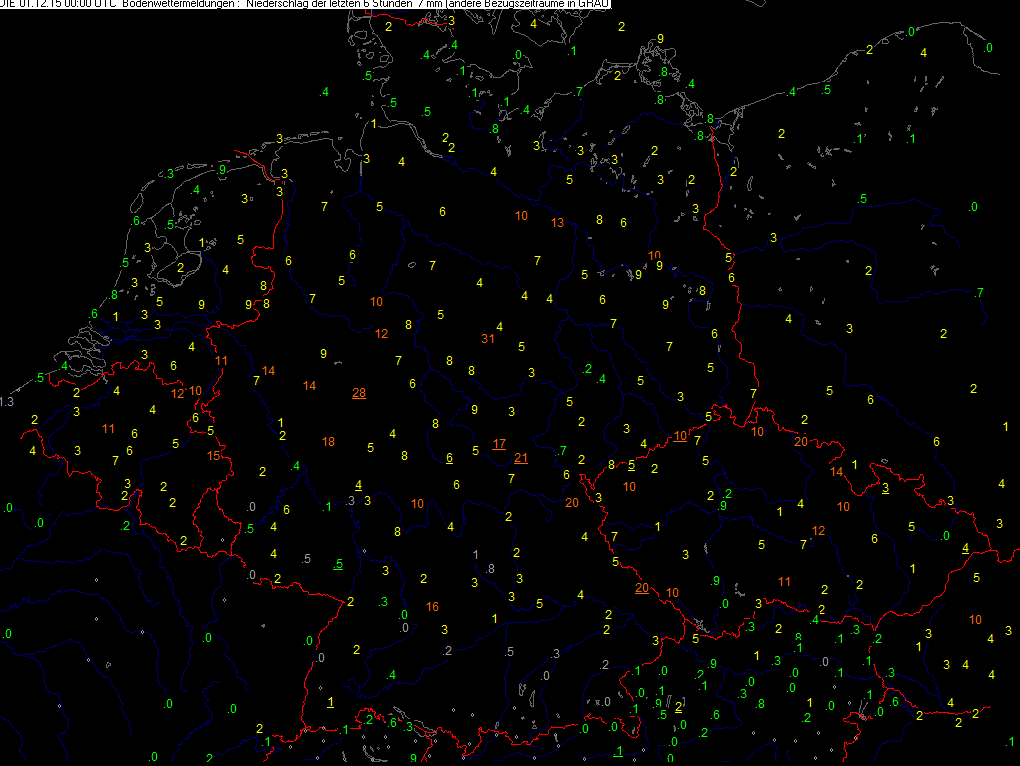Click the orange 18 rainfall value

329,442
